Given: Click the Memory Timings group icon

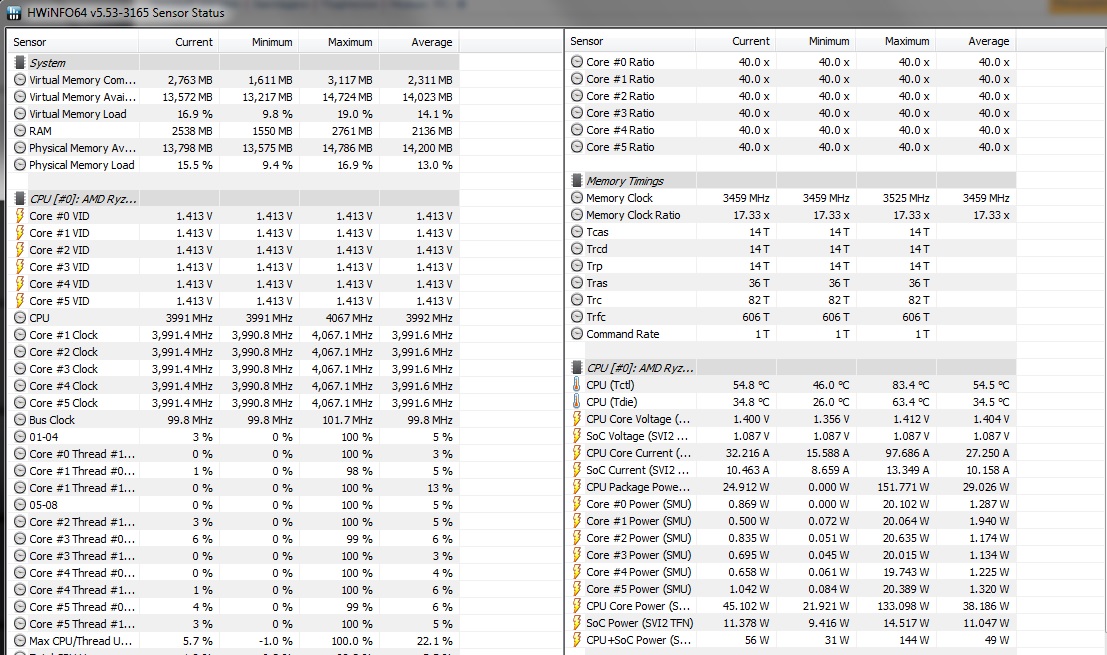Looking at the screenshot, I should click(577, 181).
